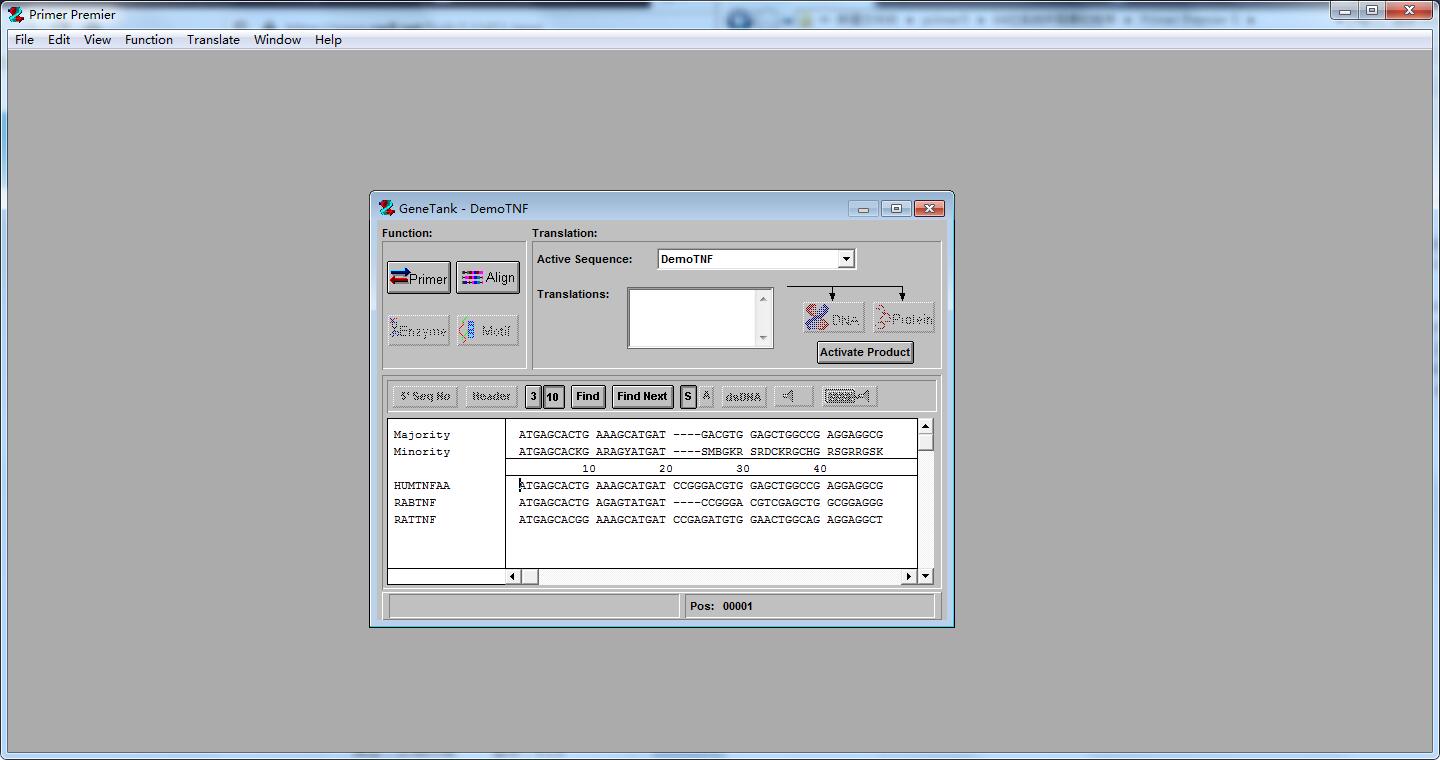Toggle the S sense strand button
Viewport: 1440px width, 760px height.
click(x=687, y=397)
